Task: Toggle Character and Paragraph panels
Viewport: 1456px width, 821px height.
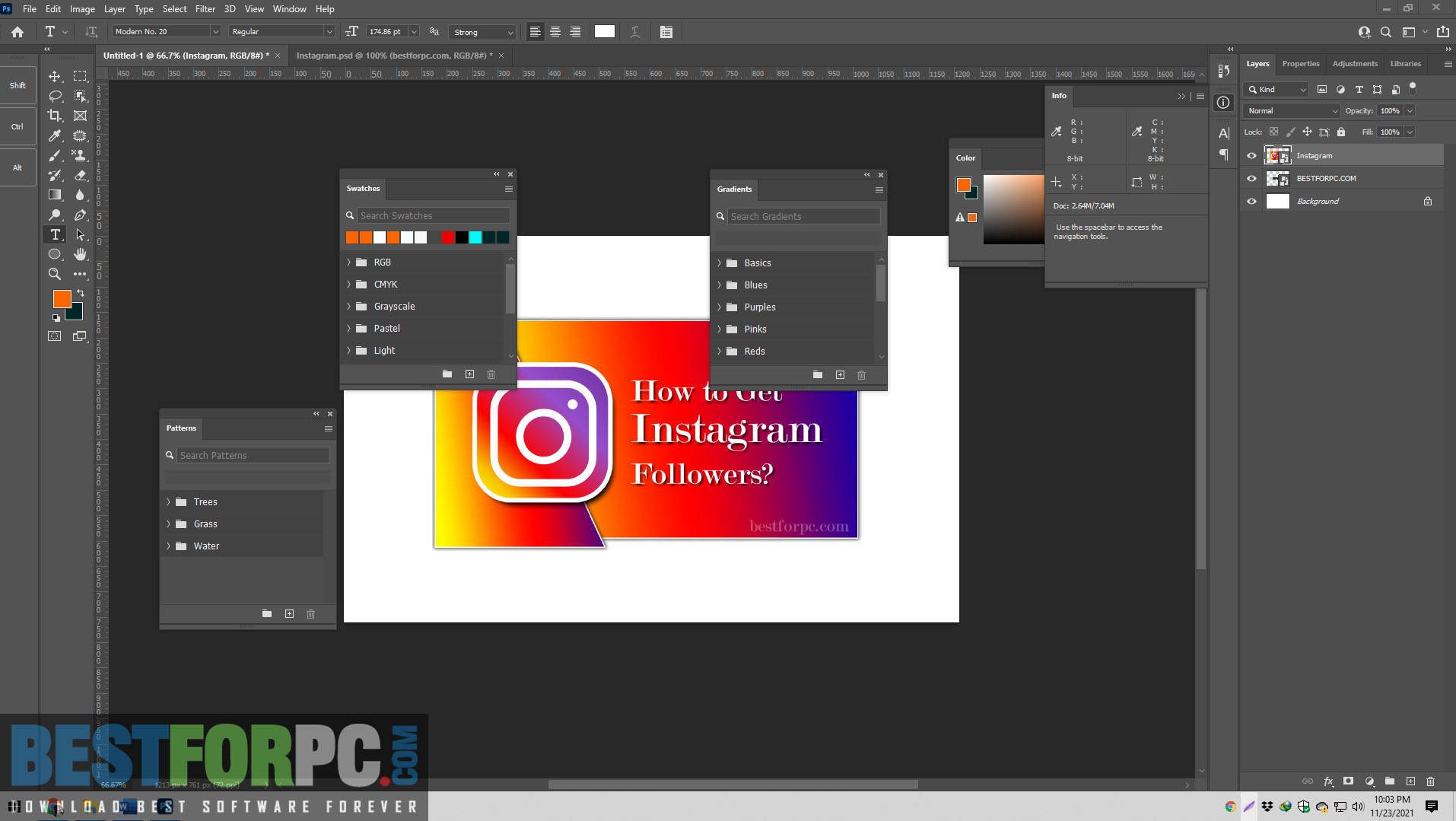Action: click(666, 31)
